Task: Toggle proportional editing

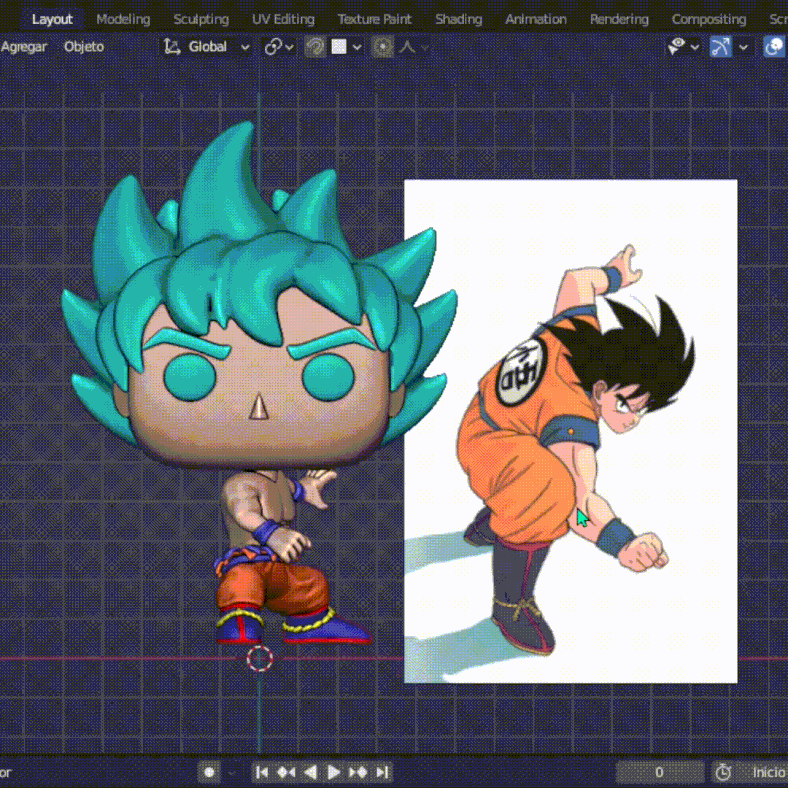Action: [x=383, y=47]
